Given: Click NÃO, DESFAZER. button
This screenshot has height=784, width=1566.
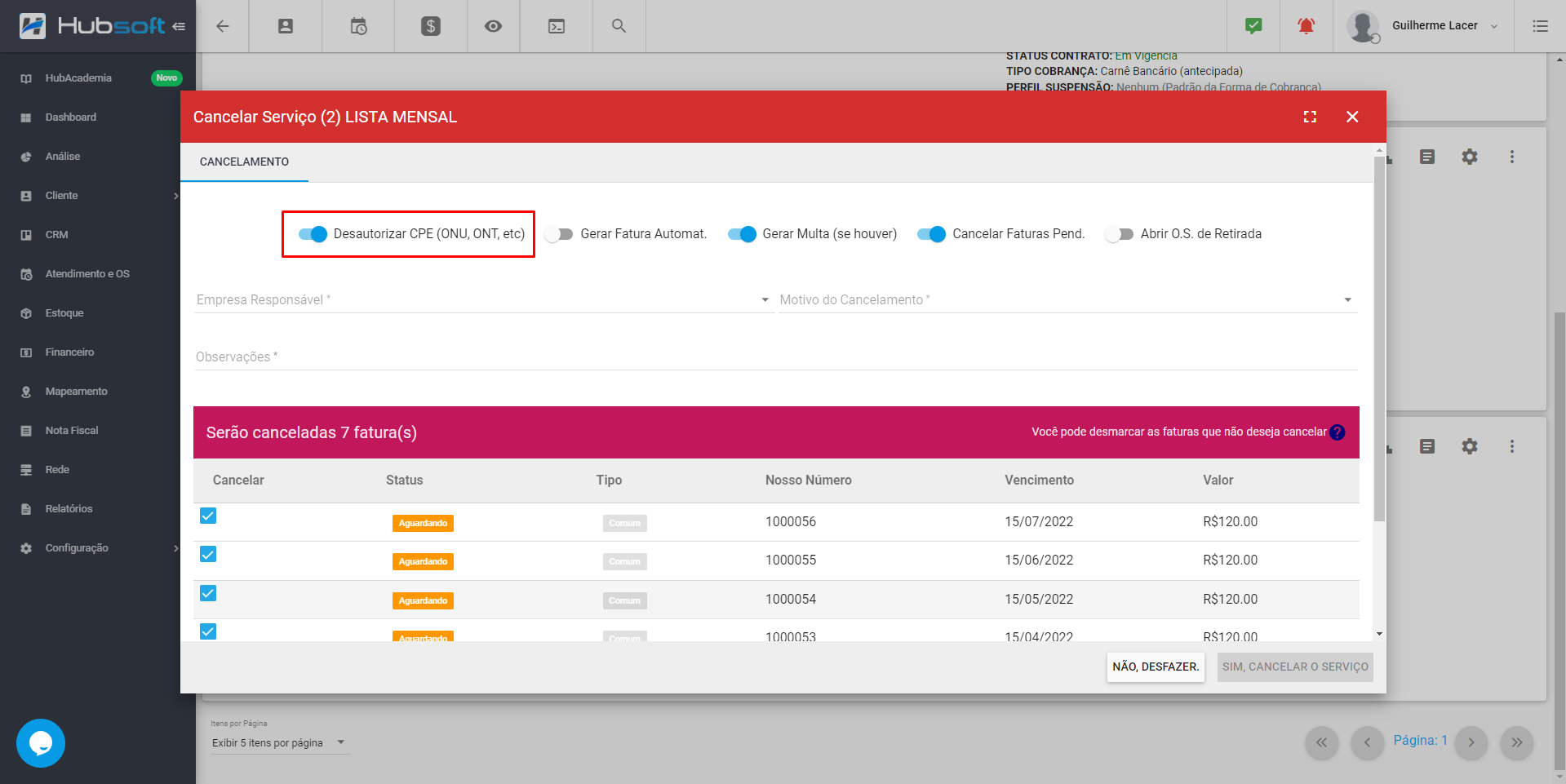Looking at the screenshot, I should [x=1156, y=667].
